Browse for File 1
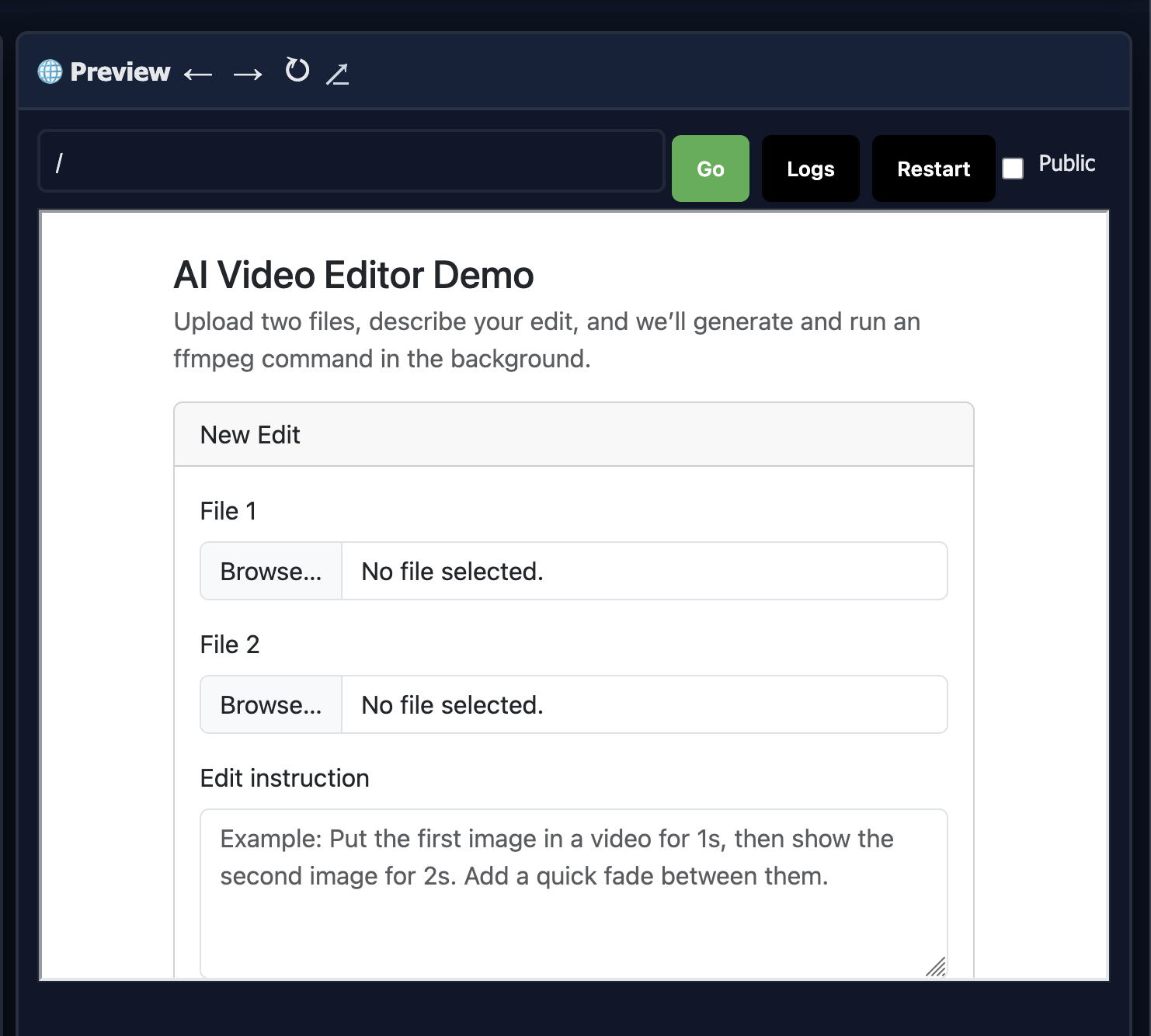 (x=270, y=571)
